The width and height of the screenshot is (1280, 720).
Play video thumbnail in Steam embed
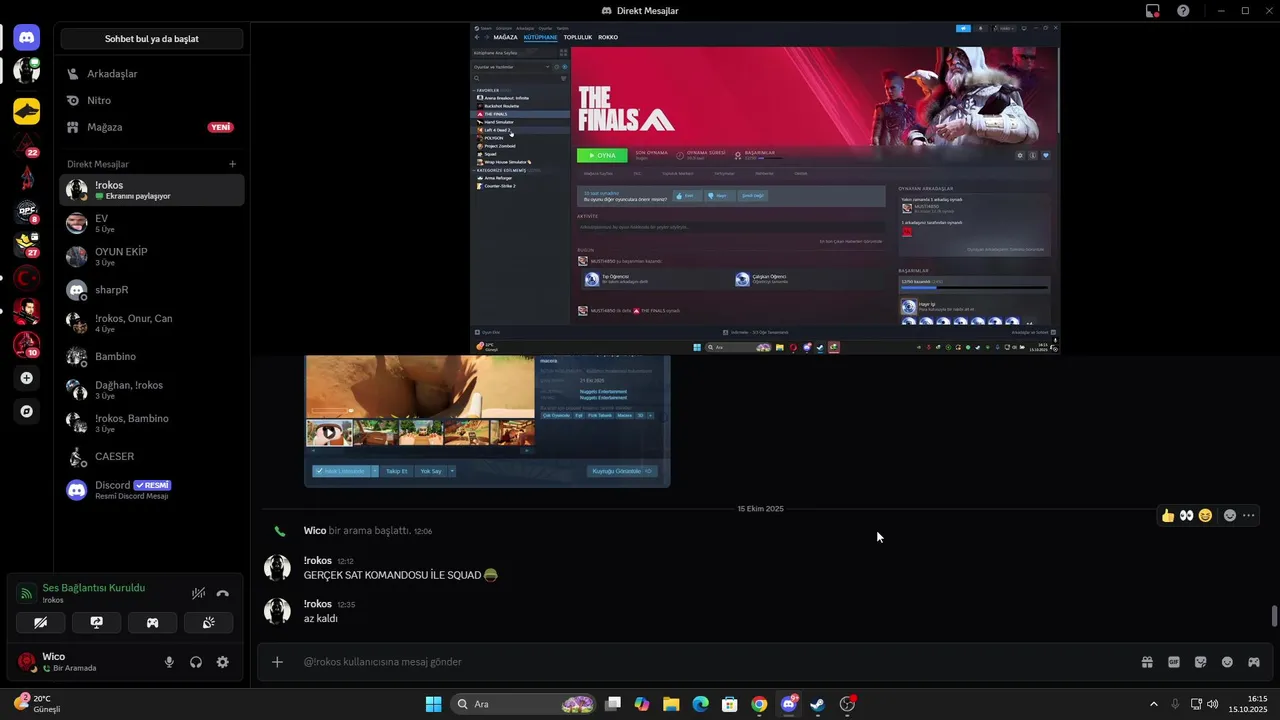tap(329, 433)
